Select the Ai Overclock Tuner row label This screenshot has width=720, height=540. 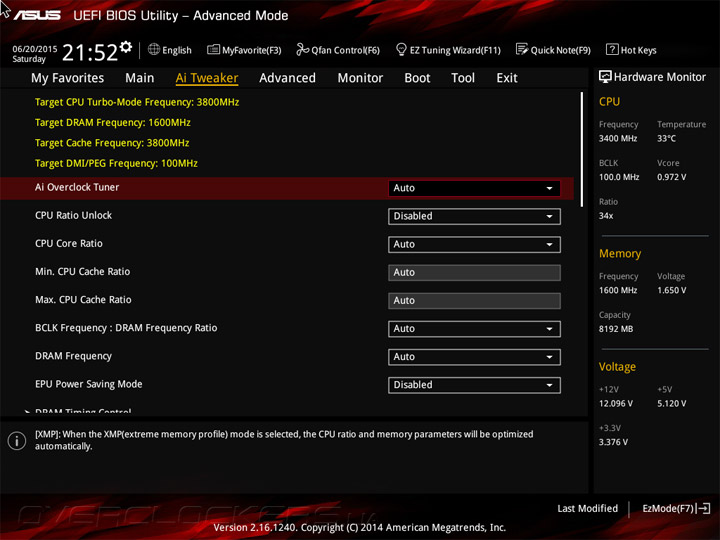(x=77, y=187)
